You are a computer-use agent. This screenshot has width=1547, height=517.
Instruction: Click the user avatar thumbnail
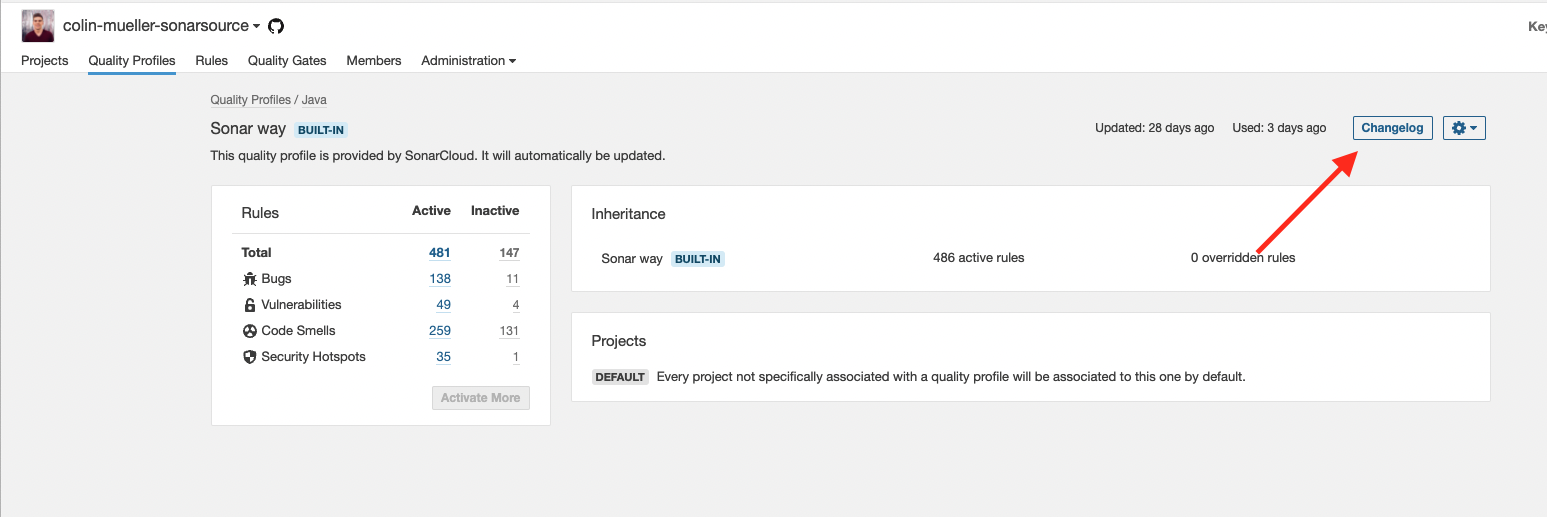click(x=38, y=26)
